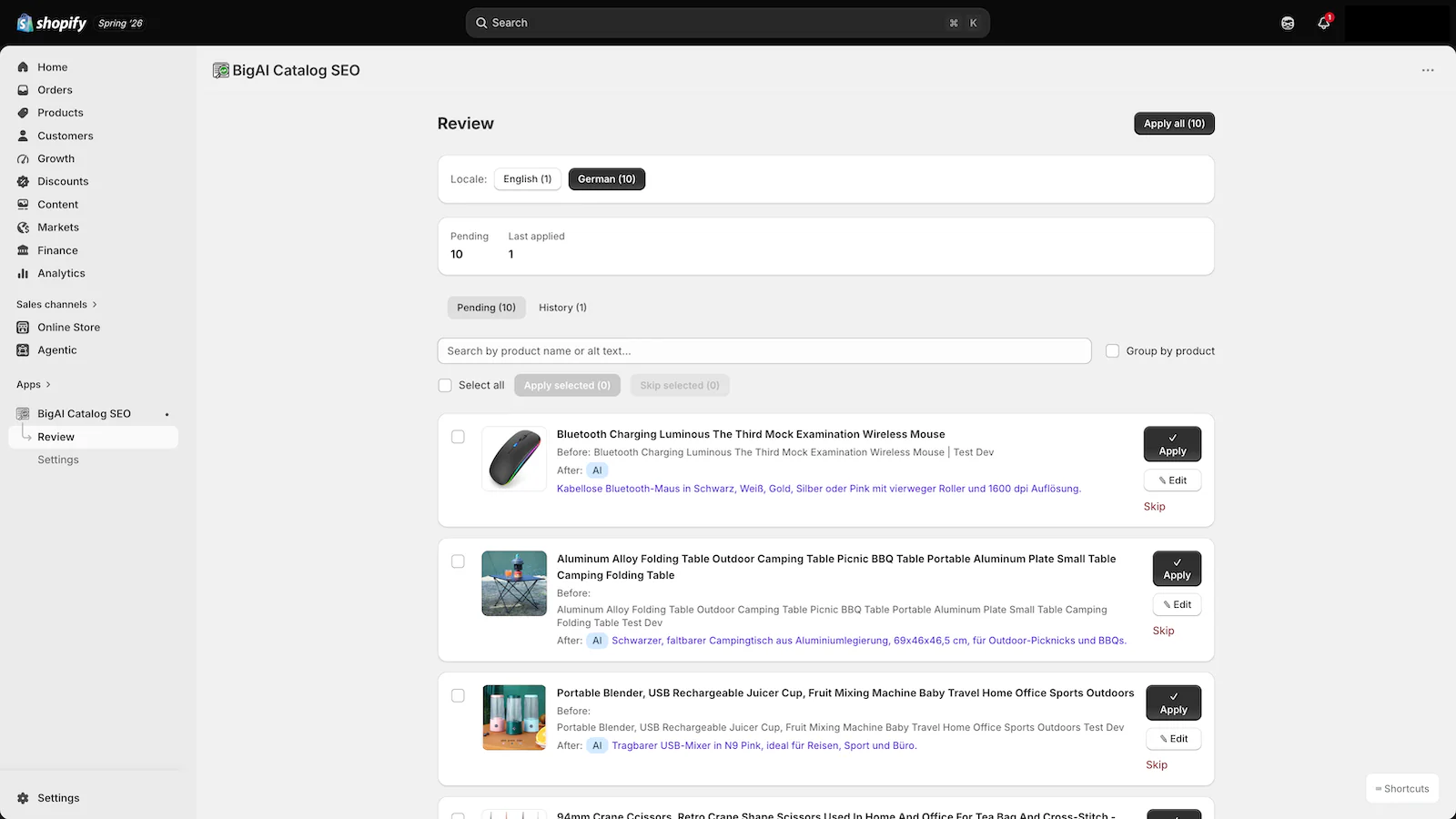Click the Finance bank icon

pos(23,250)
